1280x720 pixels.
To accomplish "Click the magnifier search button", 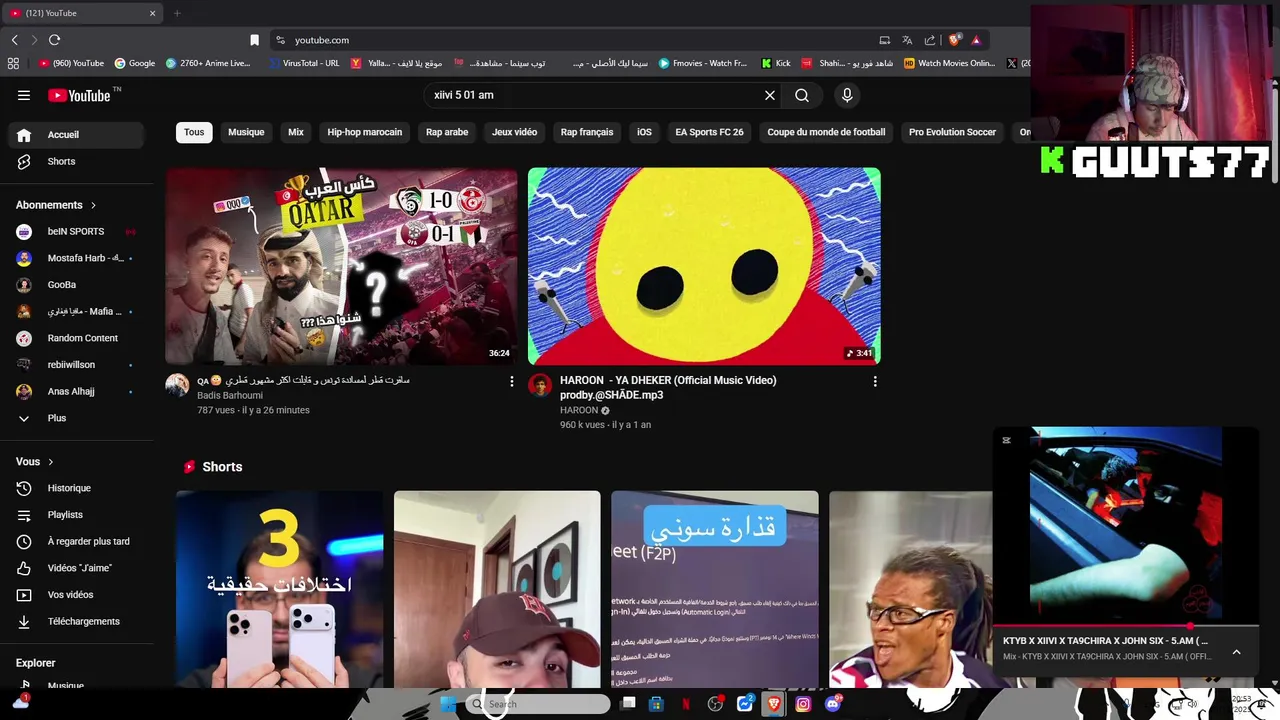I will tap(802, 95).
